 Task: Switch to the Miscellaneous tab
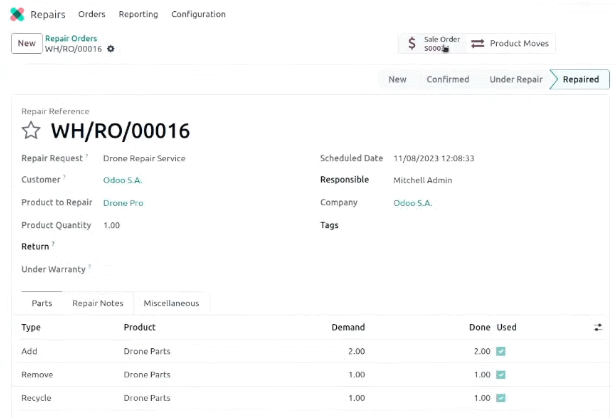coord(171,303)
